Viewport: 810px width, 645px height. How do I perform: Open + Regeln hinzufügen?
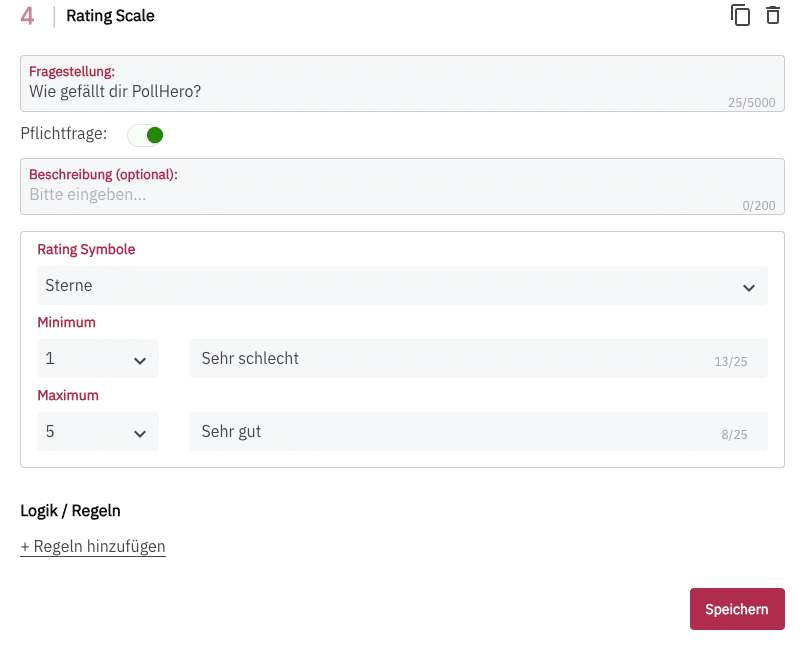(x=92, y=546)
